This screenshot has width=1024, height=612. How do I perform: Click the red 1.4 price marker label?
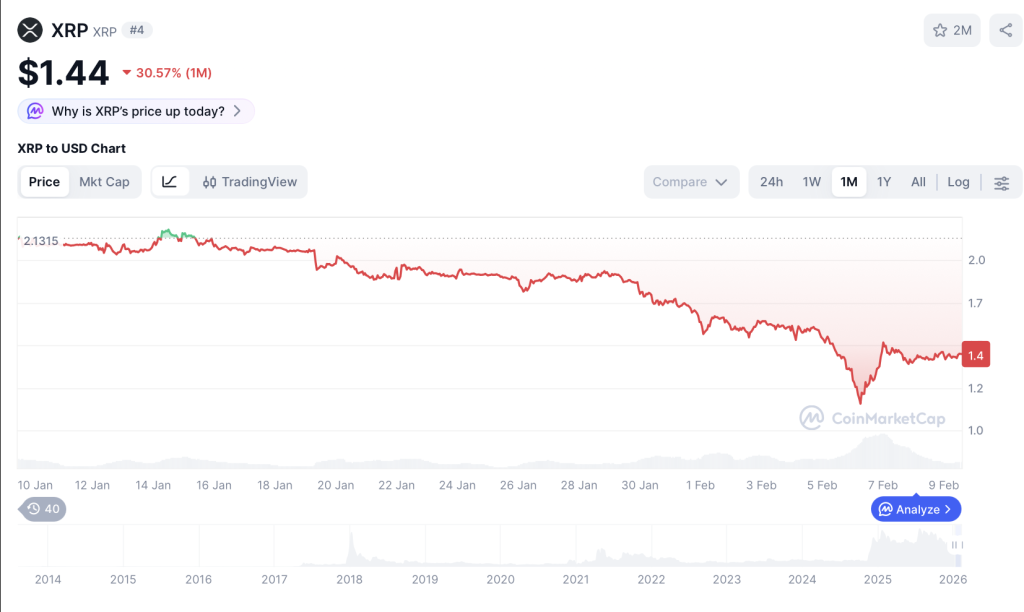(x=975, y=354)
